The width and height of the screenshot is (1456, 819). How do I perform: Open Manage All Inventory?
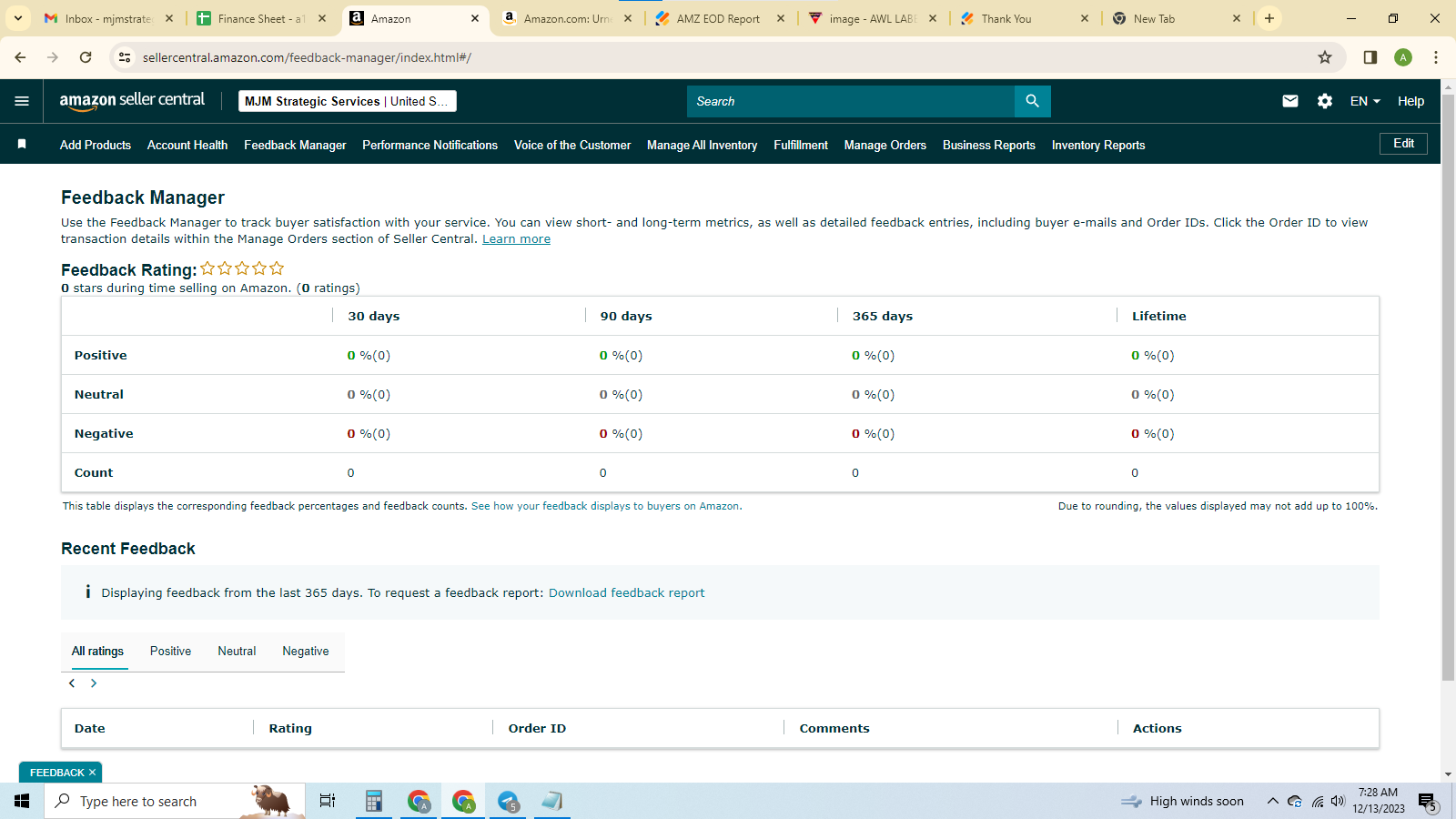tap(702, 145)
